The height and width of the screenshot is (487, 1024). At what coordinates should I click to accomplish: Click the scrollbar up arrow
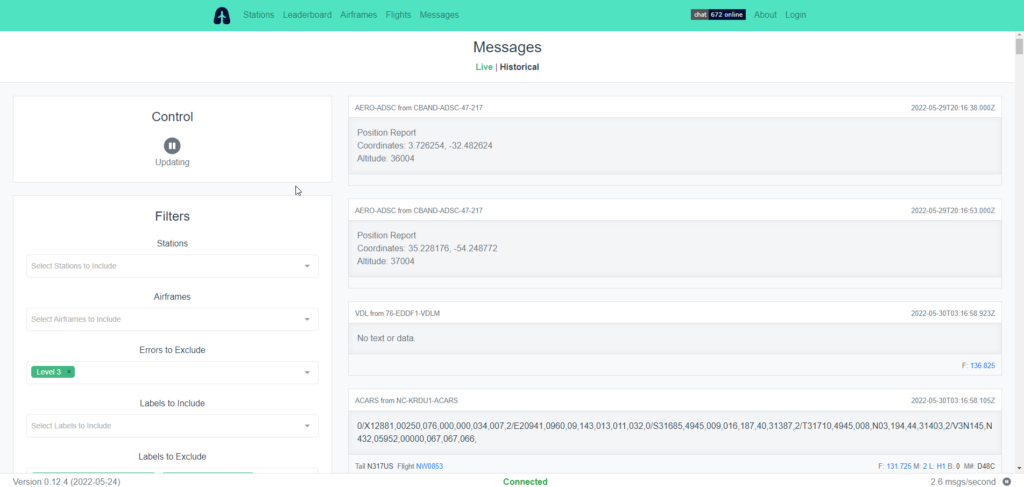point(1019,35)
